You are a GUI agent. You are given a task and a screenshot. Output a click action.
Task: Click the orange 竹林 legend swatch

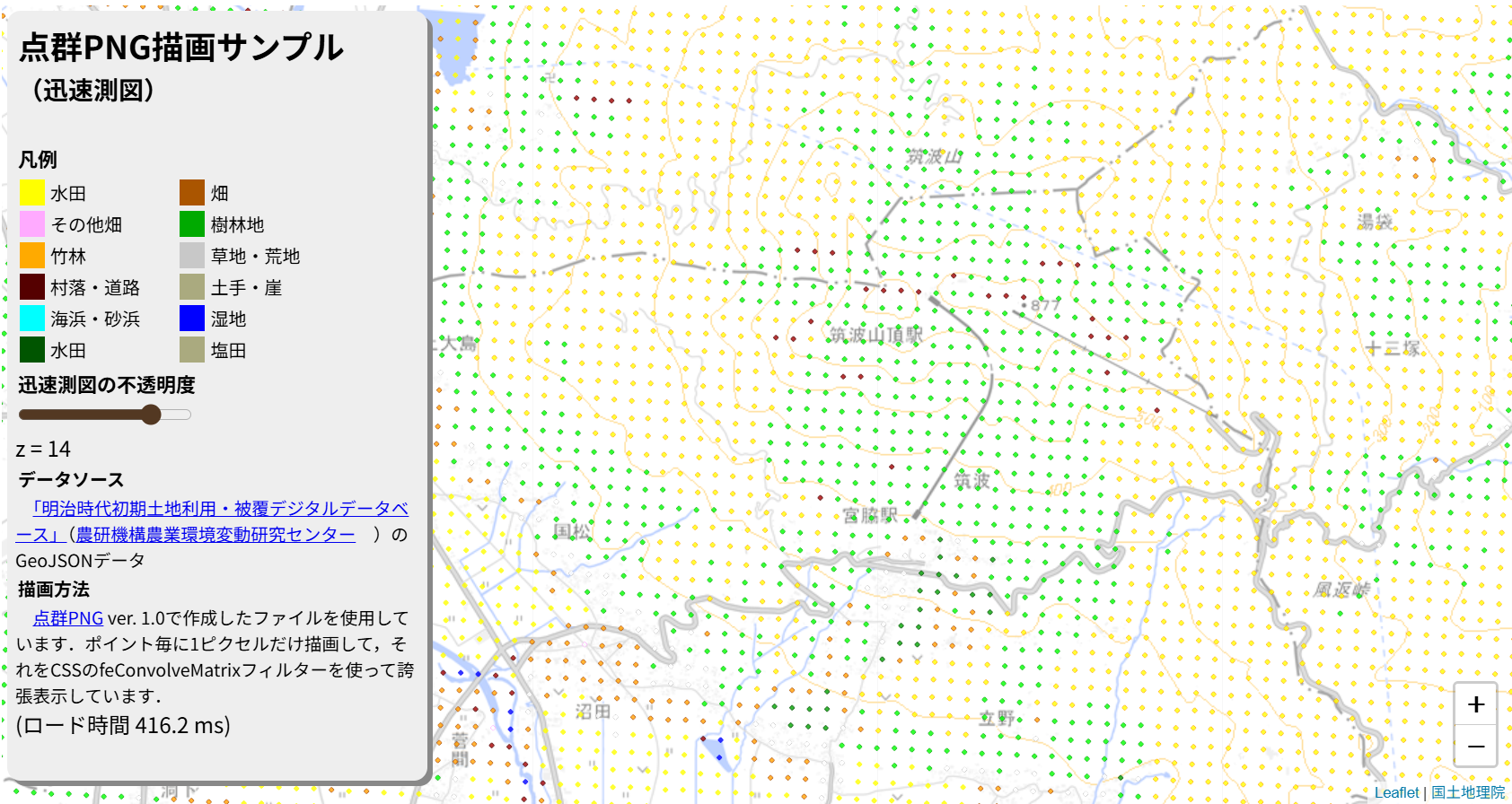point(32,256)
